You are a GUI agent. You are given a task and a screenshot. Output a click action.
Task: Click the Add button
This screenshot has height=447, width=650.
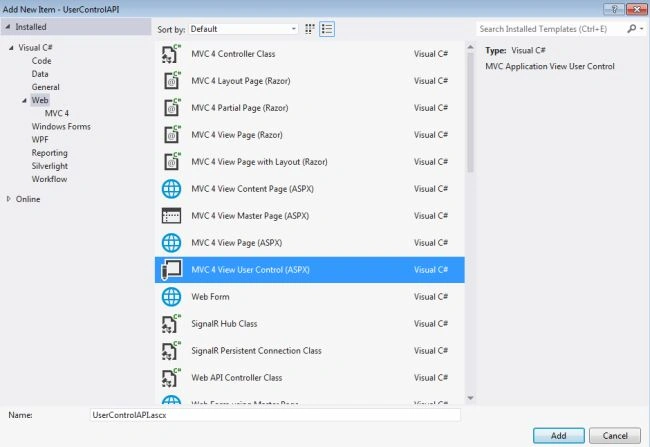pyautogui.click(x=559, y=436)
